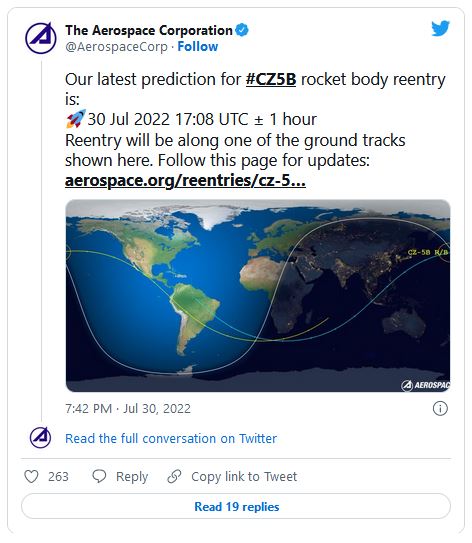The width and height of the screenshot is (472, 543).
Task: Open the aerospace.org/reentries link
Action: click(185, 180)
